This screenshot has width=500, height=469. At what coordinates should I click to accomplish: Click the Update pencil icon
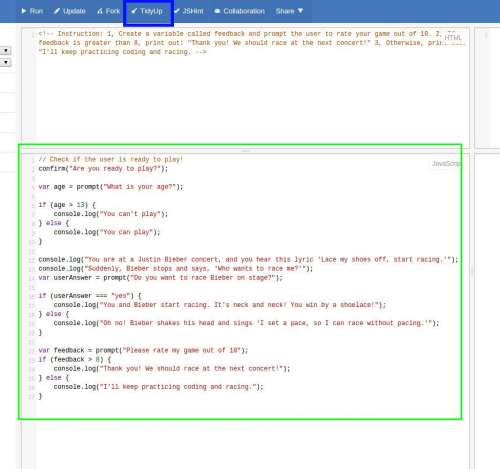pyautogui.click(x=57, y=11)
